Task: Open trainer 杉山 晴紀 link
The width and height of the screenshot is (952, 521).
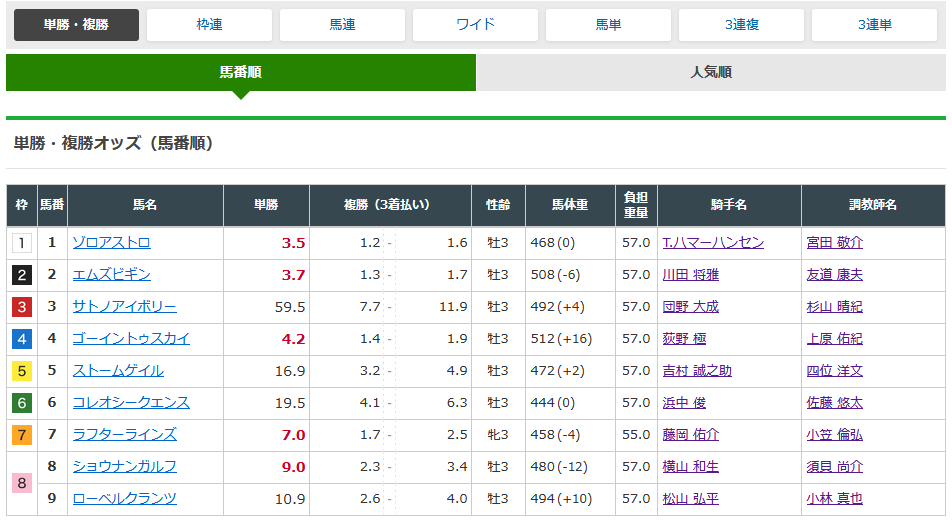Action: tap(835, 307)
